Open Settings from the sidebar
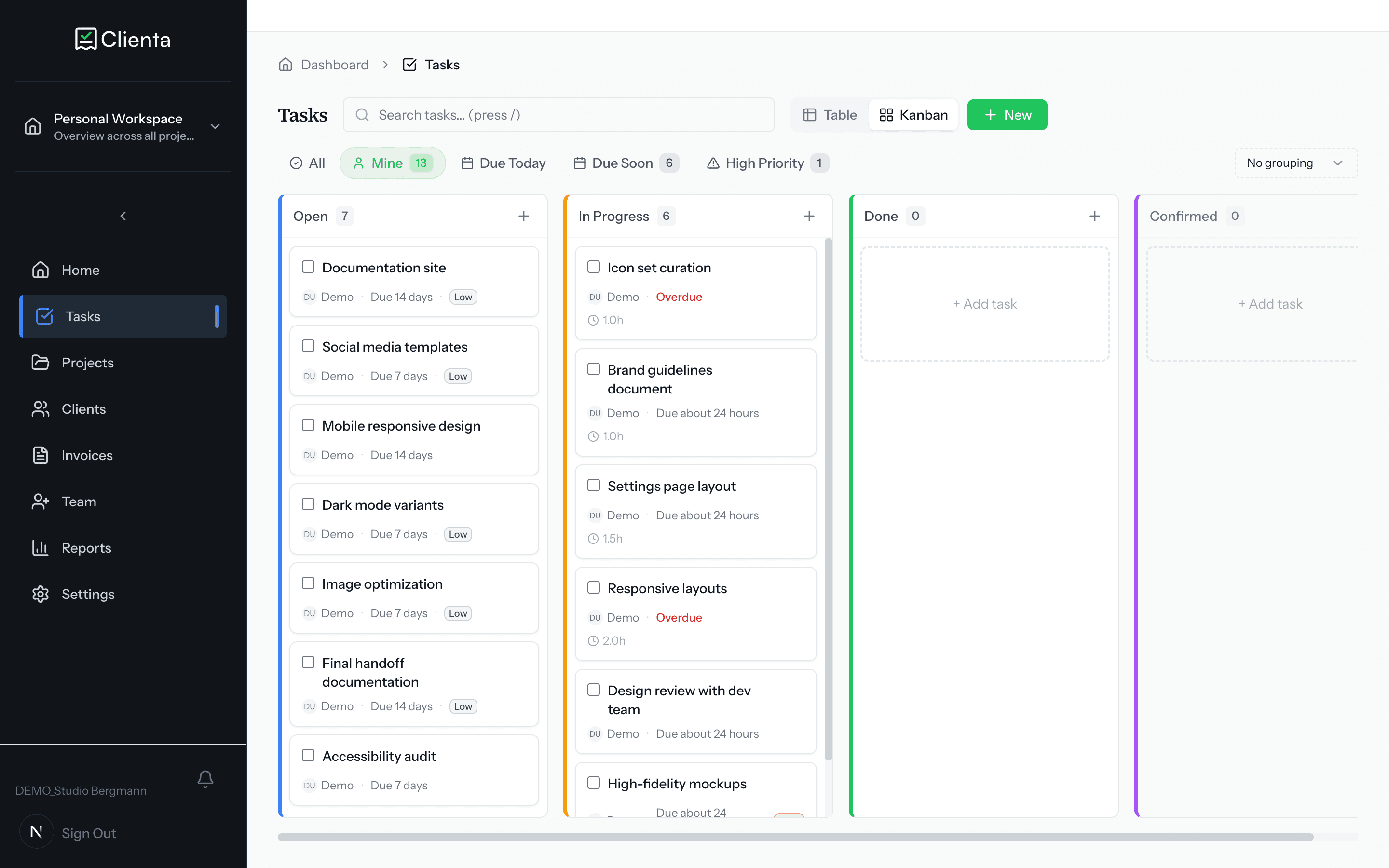The height and width of the screenshot is (868, 1389). click(x=88, y=594)
